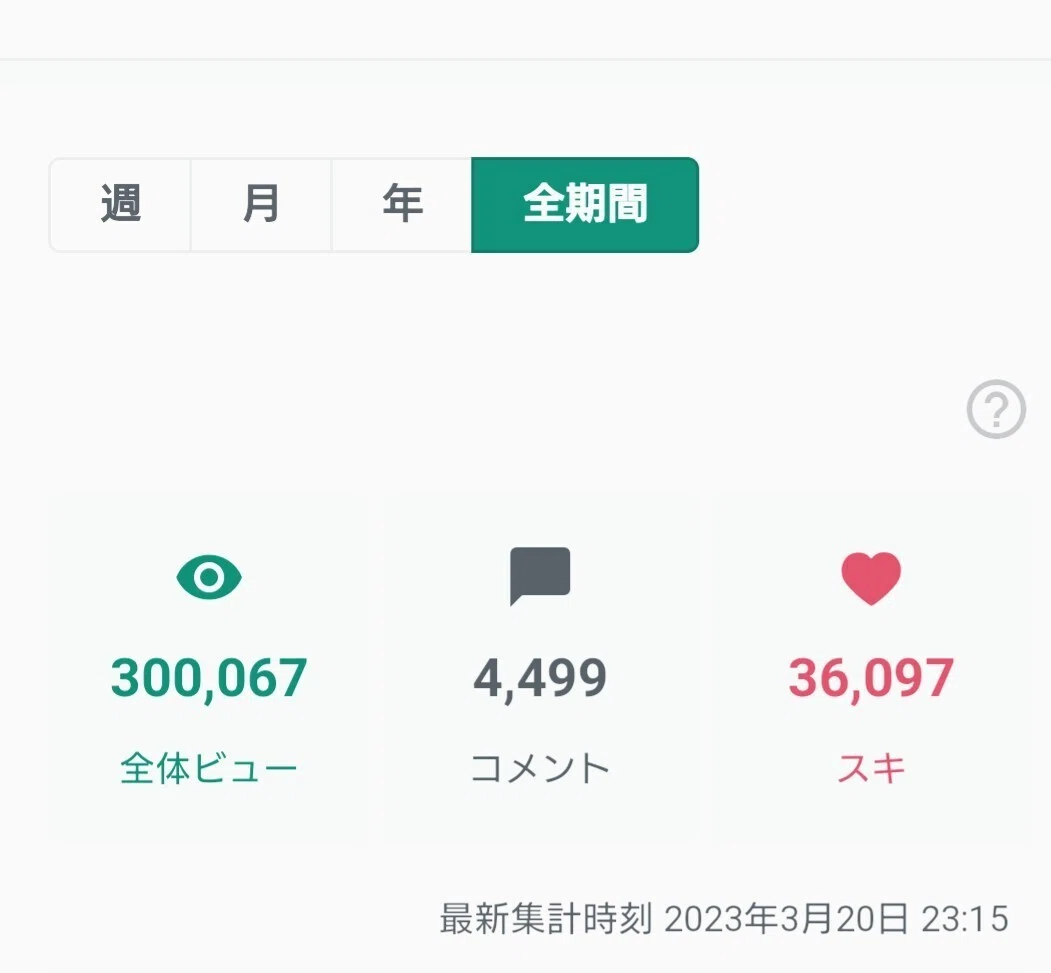Open the total views stat card

(207, 668)
